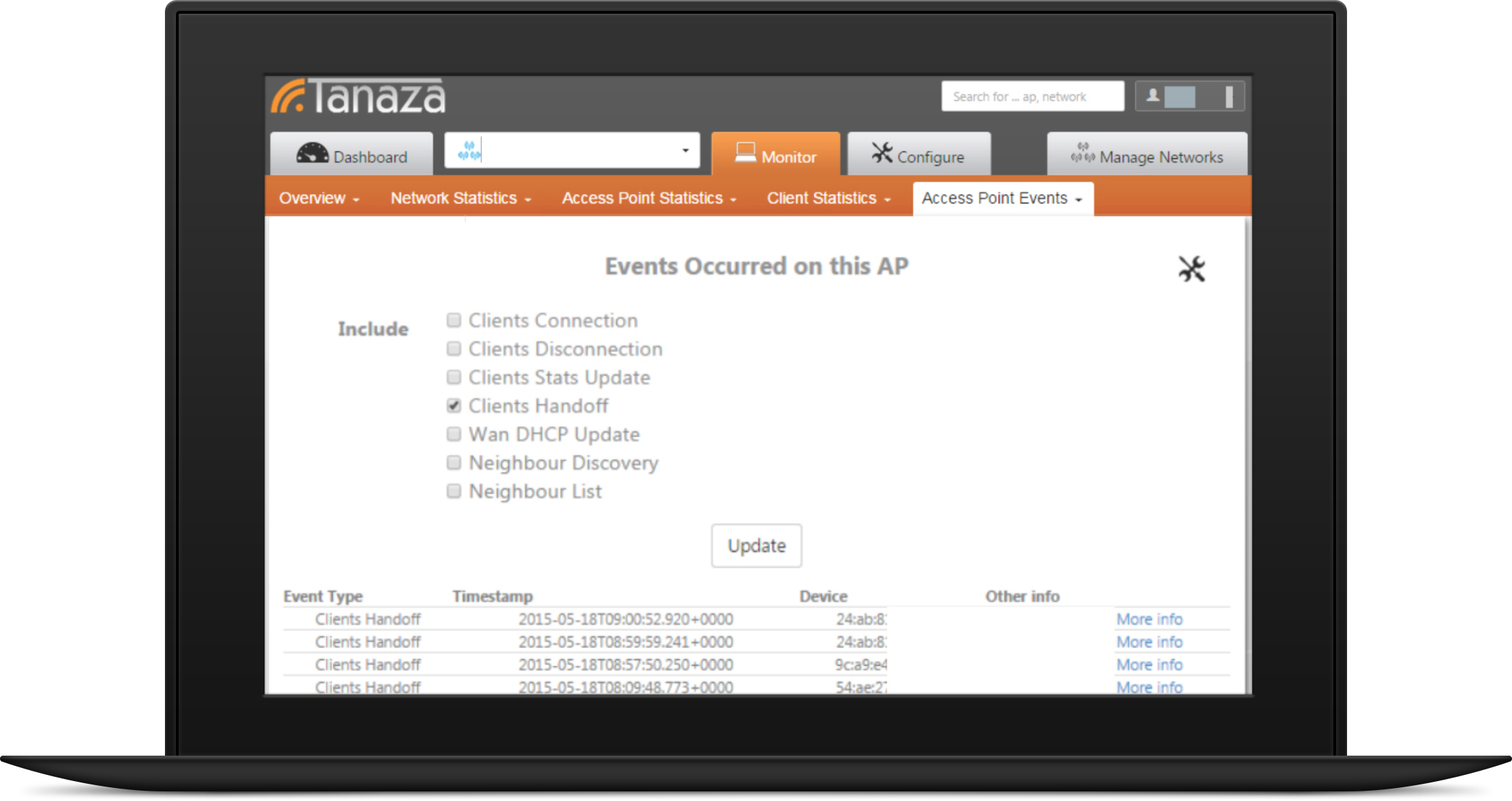Click the Tanaza logo

358,96
